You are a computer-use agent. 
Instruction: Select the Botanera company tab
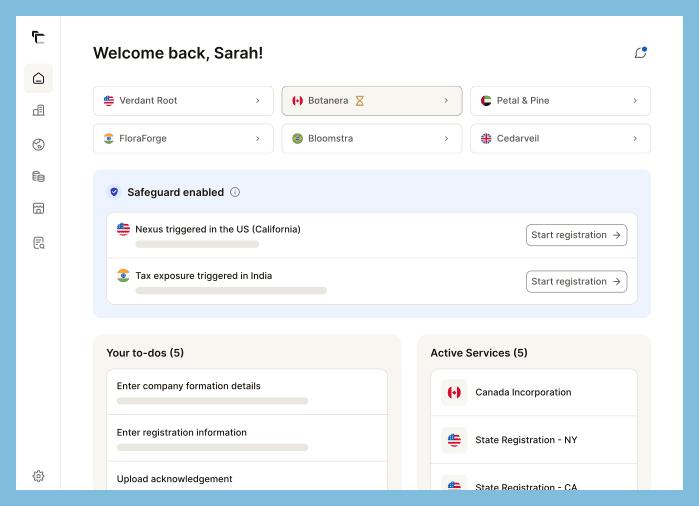tap(371, 101)
